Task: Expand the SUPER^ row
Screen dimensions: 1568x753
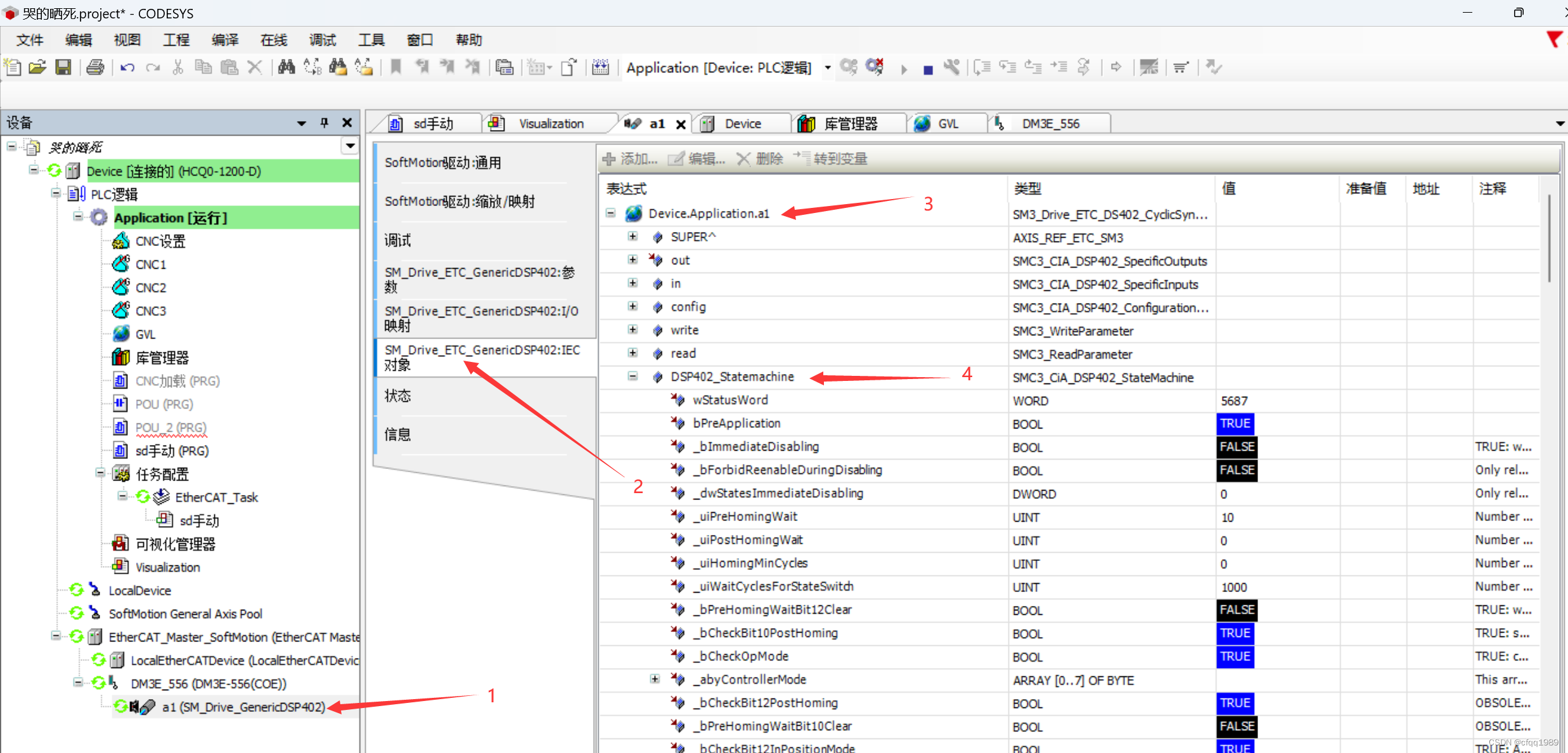Action: click(x=633, y=236)
